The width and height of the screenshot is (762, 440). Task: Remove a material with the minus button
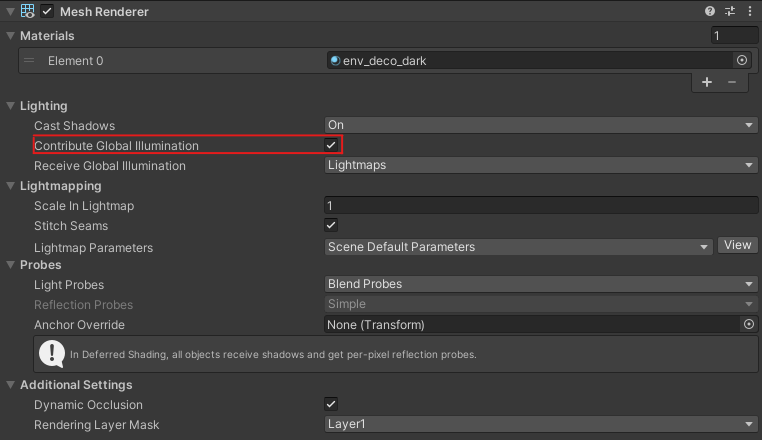(732, 82)
